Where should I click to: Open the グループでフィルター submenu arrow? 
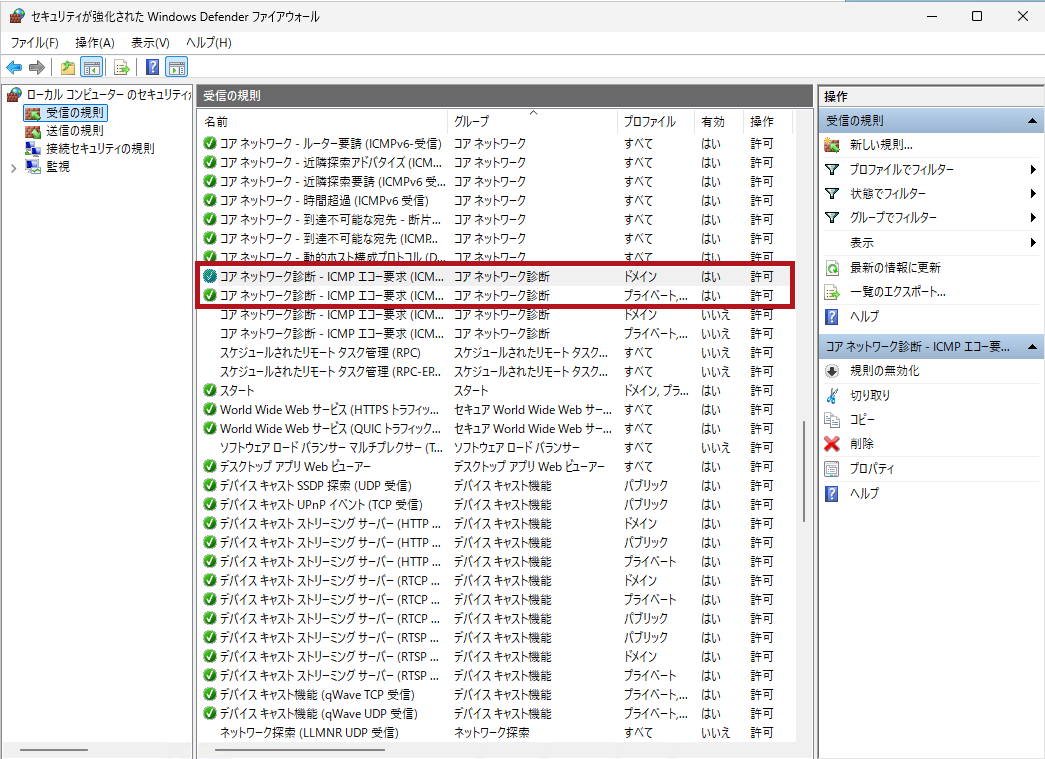(1033, 217)
